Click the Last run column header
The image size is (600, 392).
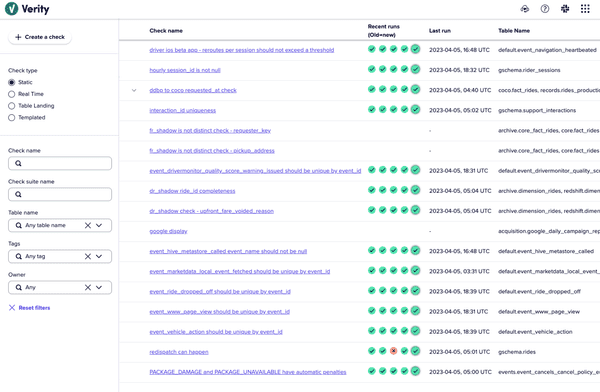[x=440, y=31]
